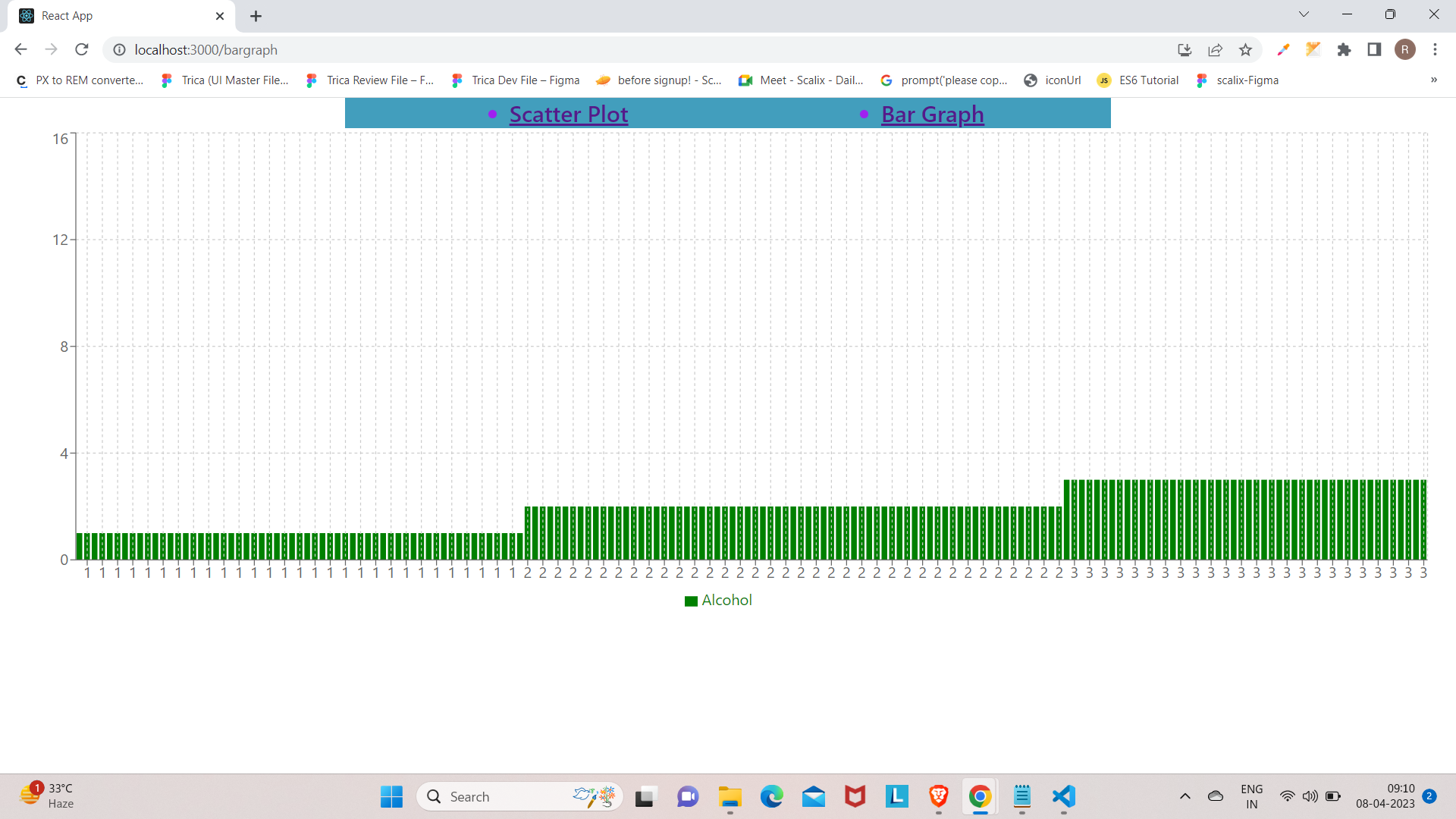
Task: Open the Scatter Plot link
Action: coord(569,114)
